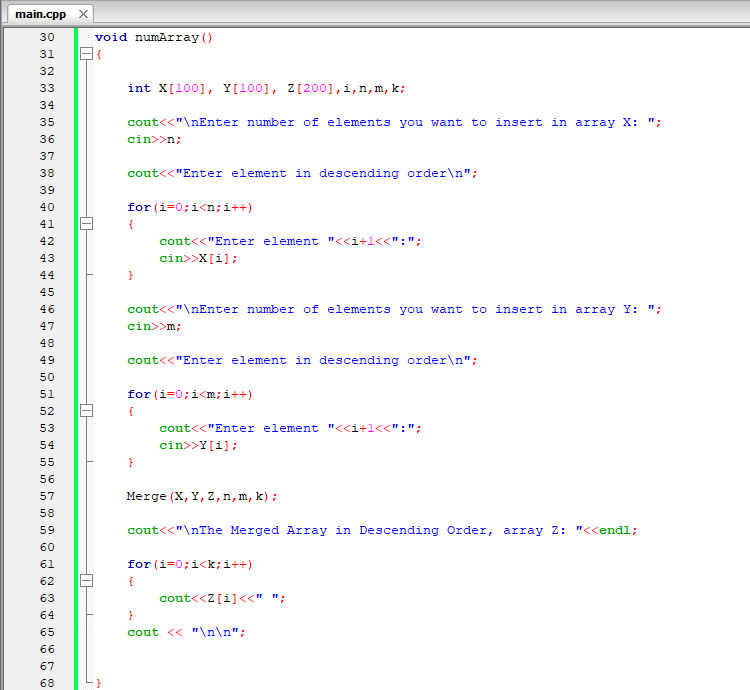The height and width of the screenshot is (690, 750).
Task: Click line number 57 in the margin
Action: (47, 496)
